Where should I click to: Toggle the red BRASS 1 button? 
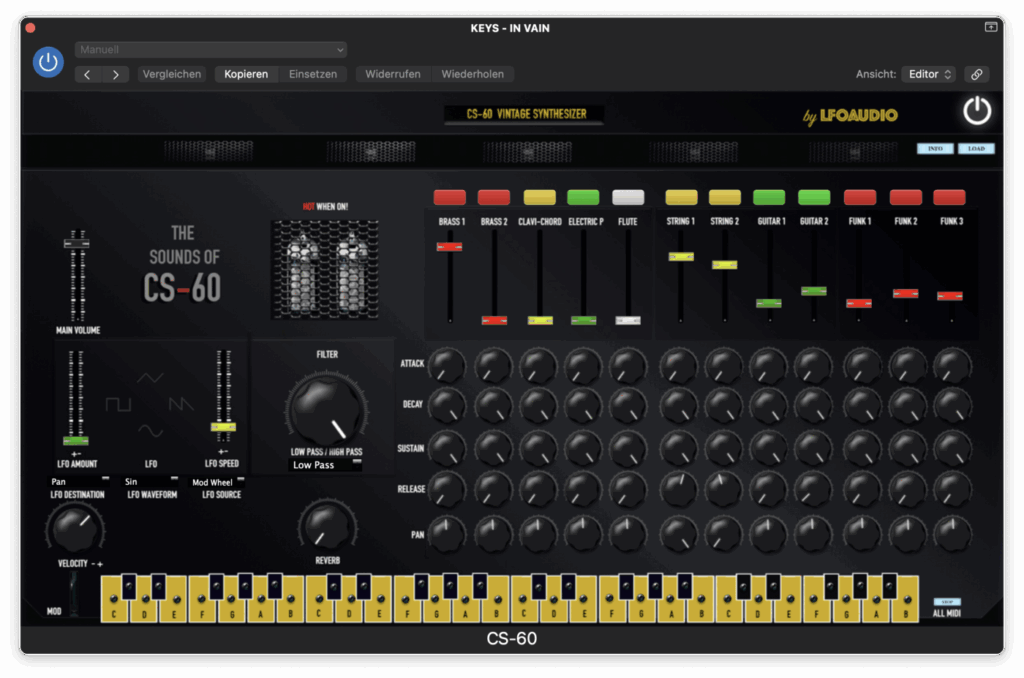pyautogui.click(x=450, y=197)
